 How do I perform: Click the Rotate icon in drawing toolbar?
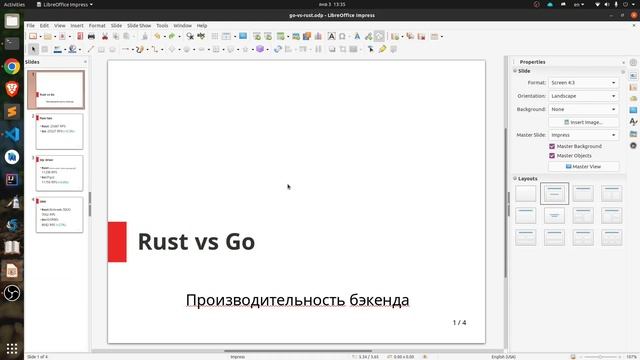[x=278, y=49]
